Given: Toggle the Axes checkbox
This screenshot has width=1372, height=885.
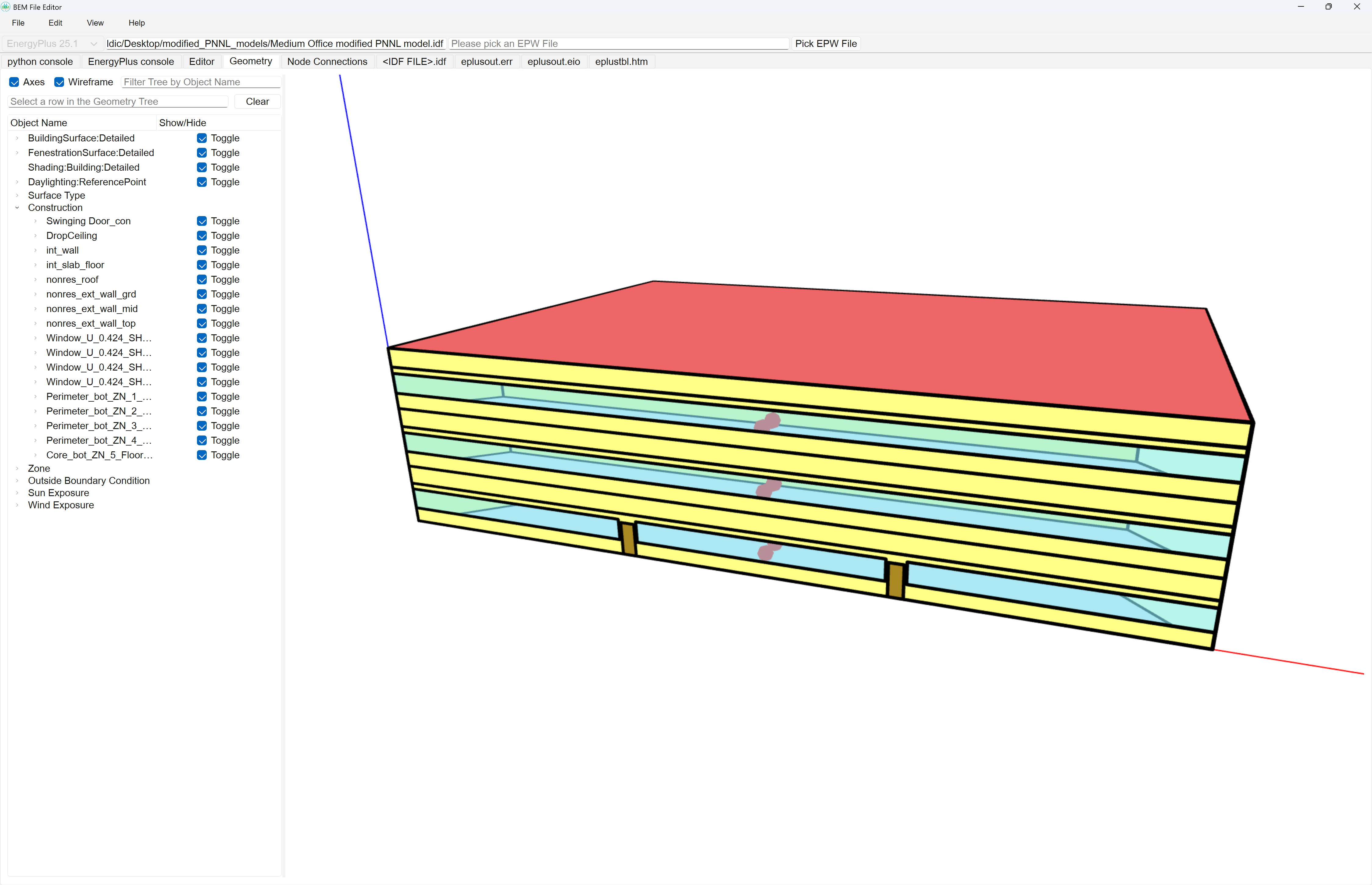Looking at the screenshot, I should click(14, 82).
